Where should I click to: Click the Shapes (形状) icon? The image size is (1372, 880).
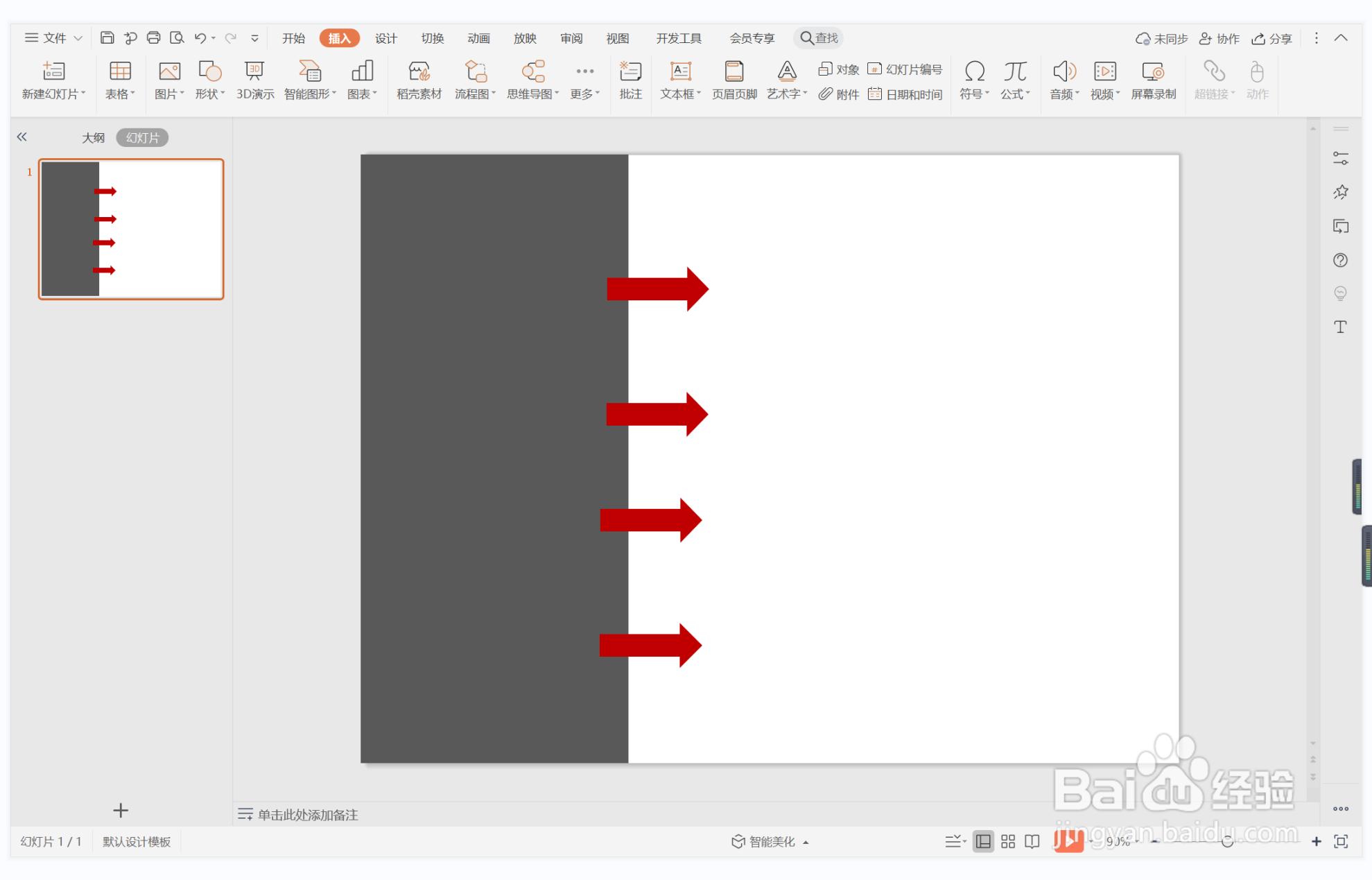[x=209, y=71]
